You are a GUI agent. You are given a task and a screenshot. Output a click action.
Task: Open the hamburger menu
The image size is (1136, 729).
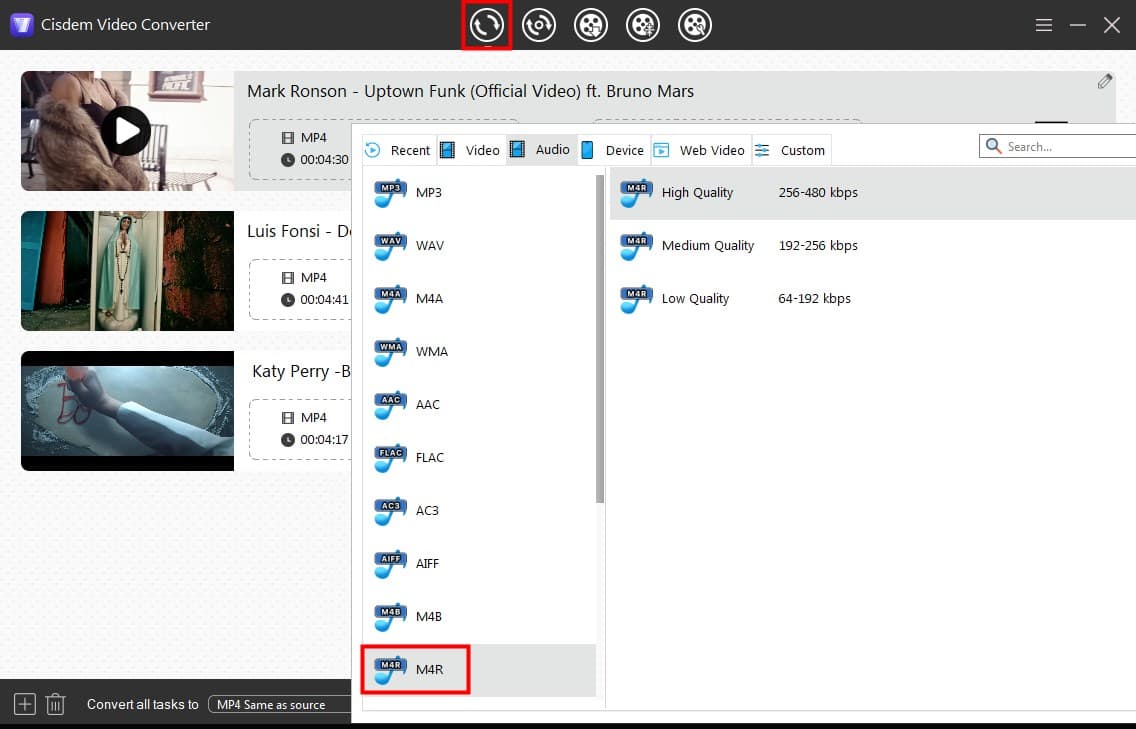[x=1043, y=25]
